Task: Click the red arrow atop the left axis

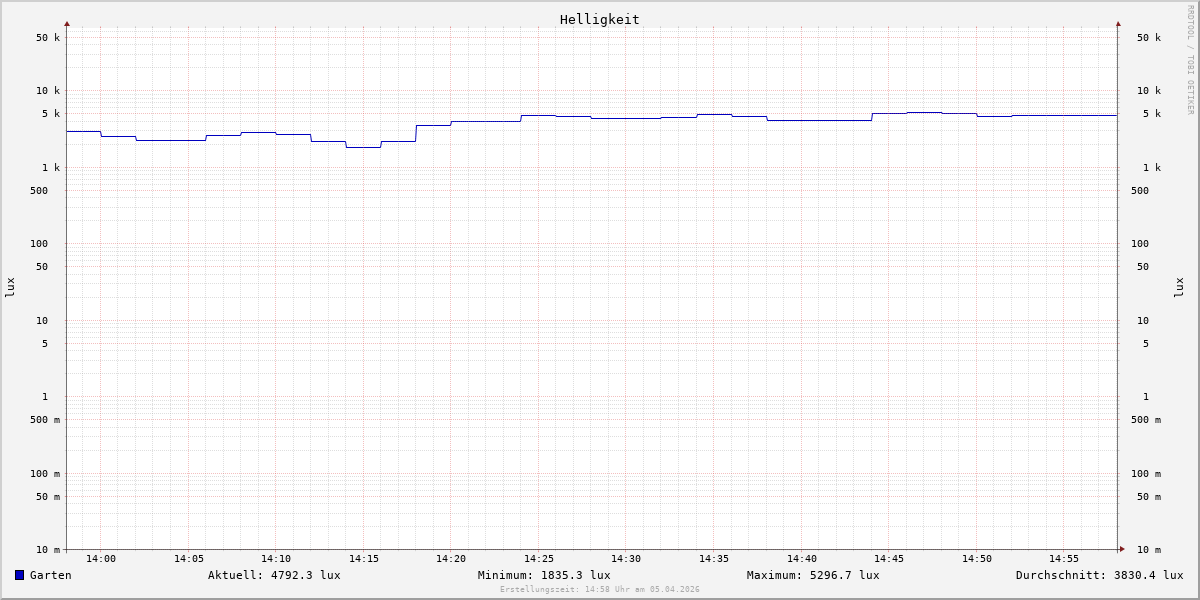Action: point(67,23)
